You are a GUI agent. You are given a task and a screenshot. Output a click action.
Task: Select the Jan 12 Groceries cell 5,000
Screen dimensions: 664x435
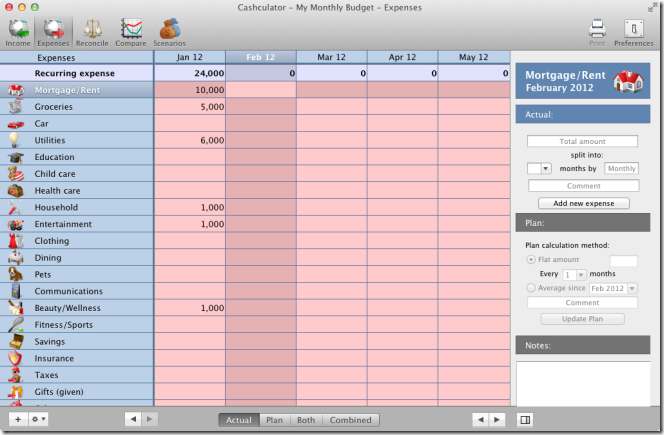[x=190, y=107]
